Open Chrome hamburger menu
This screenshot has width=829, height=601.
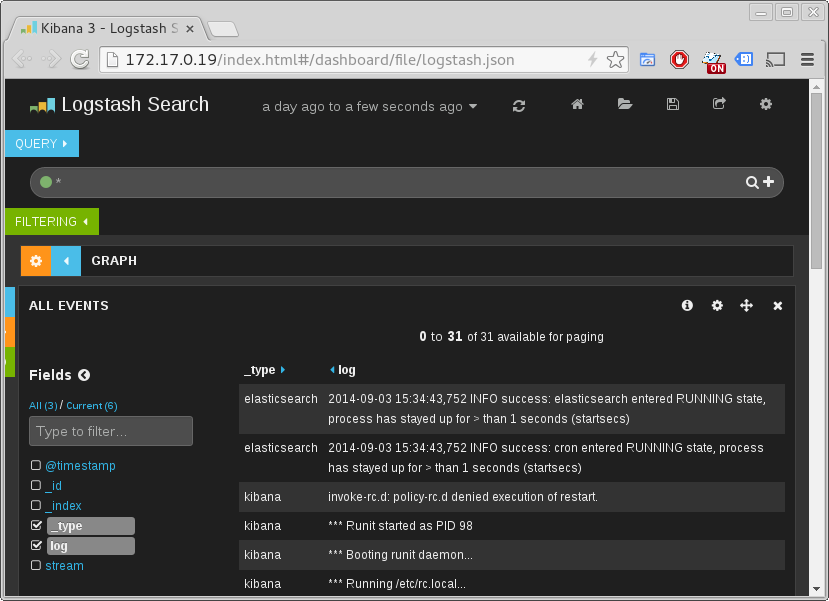[x=807, y=59]
